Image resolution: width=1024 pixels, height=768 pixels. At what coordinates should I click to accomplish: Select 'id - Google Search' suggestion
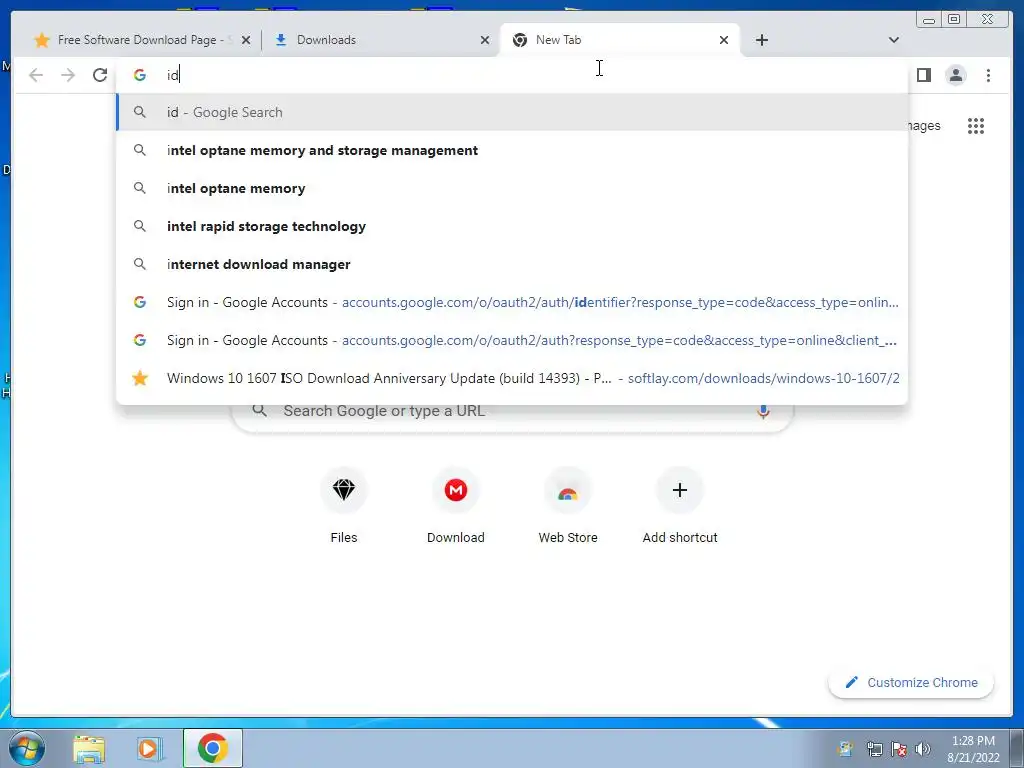(512, 112)
